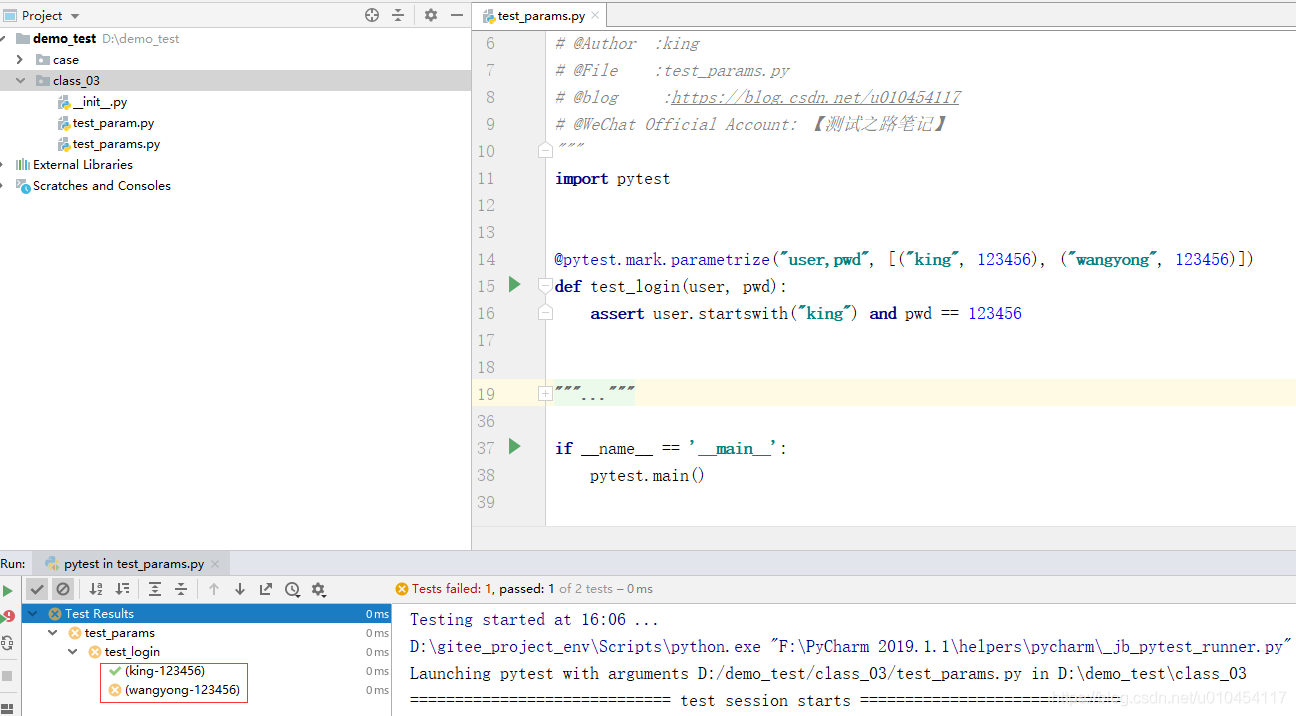Click line number 19 in gutter
The width and height of the screenshot is (1296, 716).
point(486,394)
